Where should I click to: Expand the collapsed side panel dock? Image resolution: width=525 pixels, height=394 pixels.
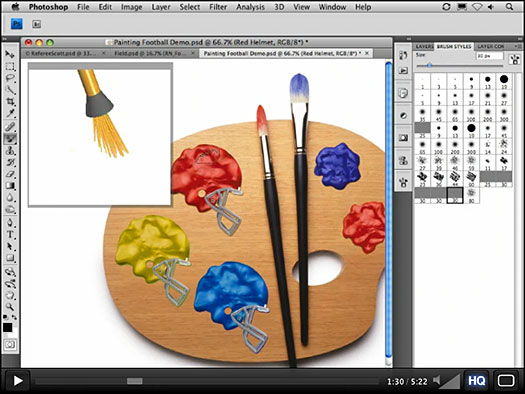click(408, 39)
